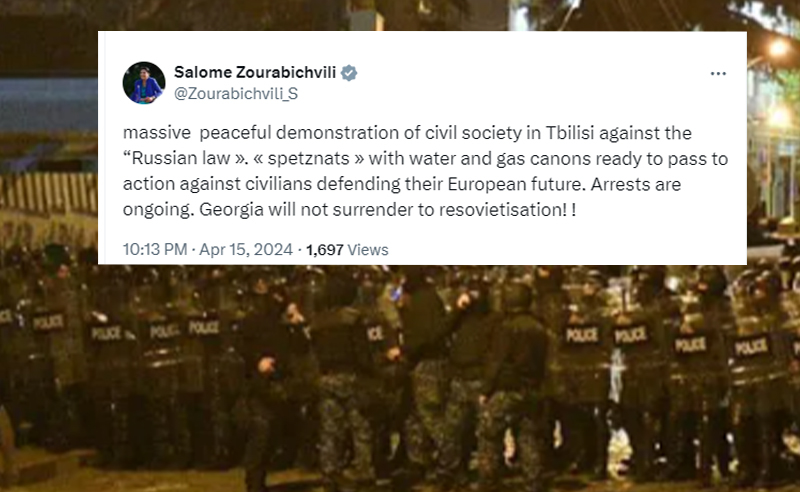Click the bright street lamp at top right

click(778, 48)
